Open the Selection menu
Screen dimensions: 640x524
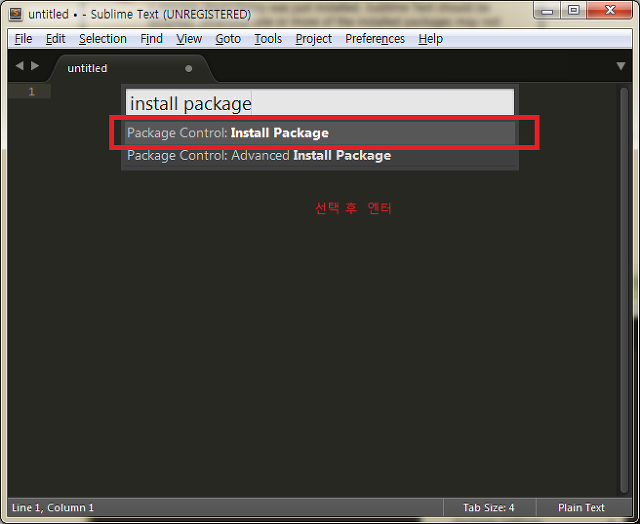coord(103,39)
